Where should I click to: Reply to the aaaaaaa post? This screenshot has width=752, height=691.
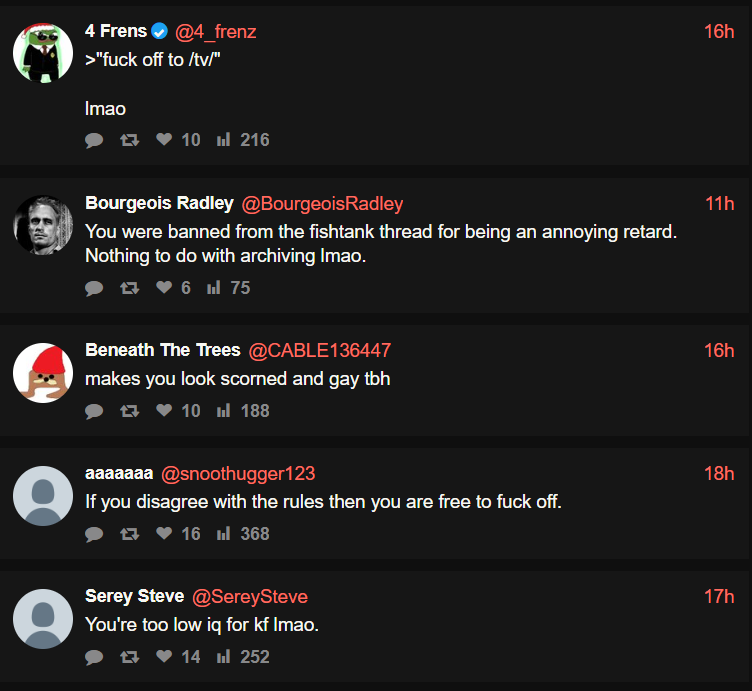point(95,535)
